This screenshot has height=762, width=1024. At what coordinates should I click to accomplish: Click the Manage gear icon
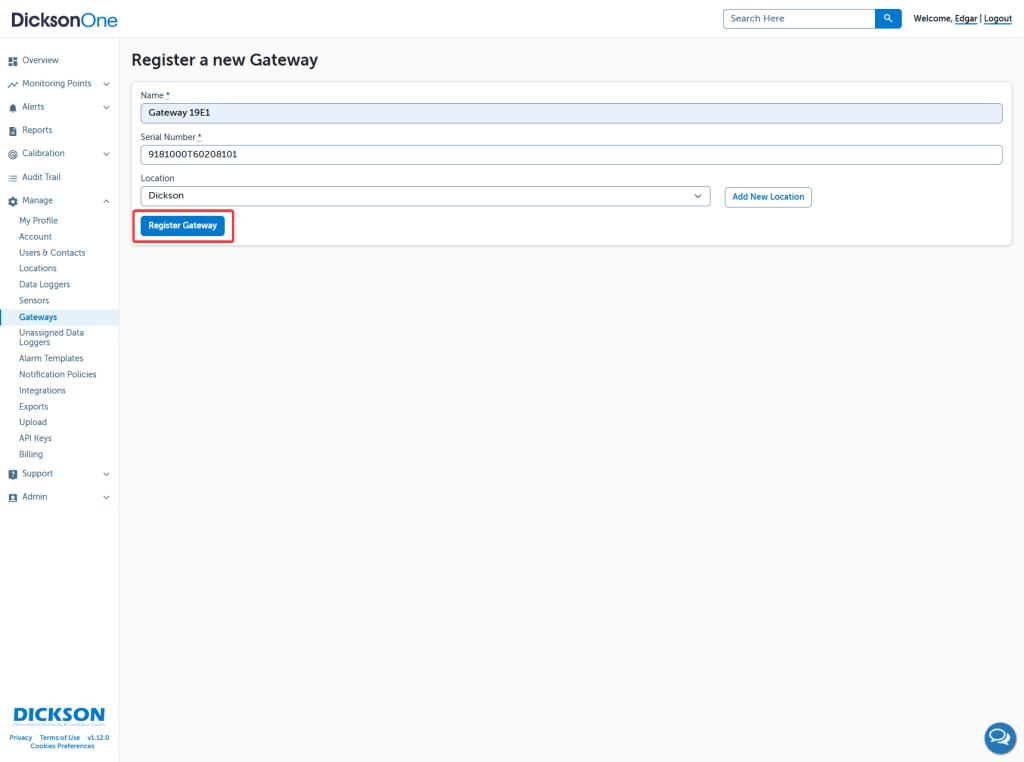pos(13,201)
